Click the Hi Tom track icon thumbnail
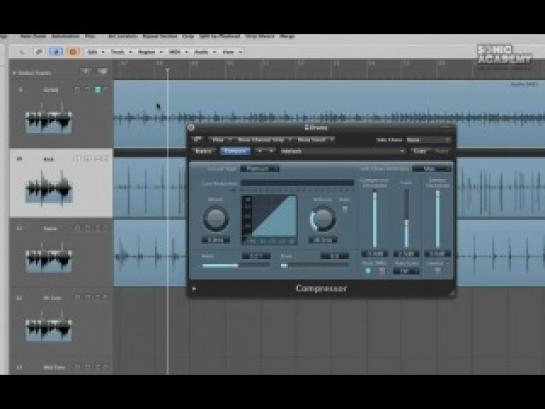Image resolution: width=545 pixels, height=409 pixels. [x=49, y=327]
